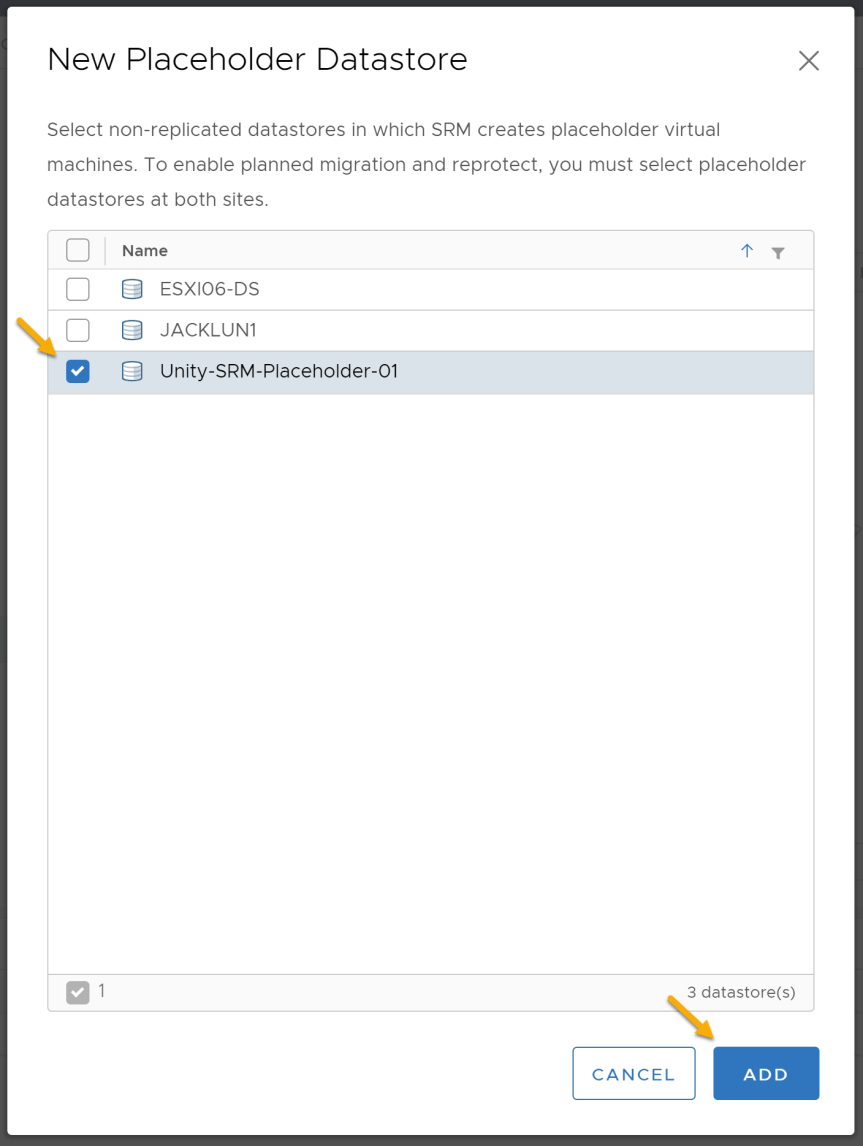This screenshot has height=1146, width=863.
Task: Open the Name column filter icon
Action: click(778, 253)
